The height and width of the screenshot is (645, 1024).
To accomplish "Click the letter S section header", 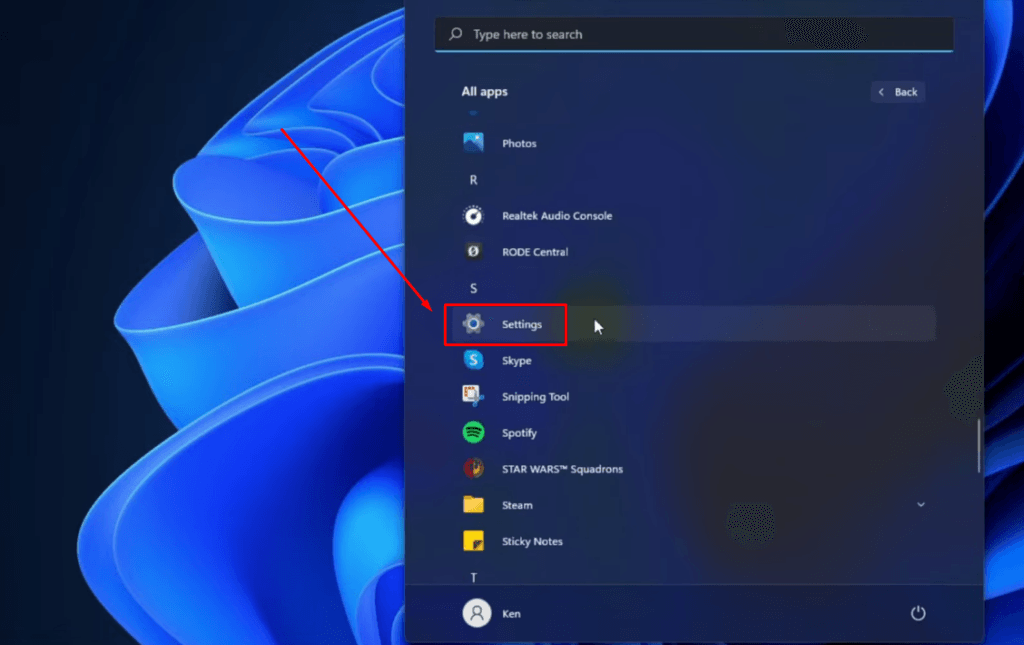I will (x=473, y=288).
